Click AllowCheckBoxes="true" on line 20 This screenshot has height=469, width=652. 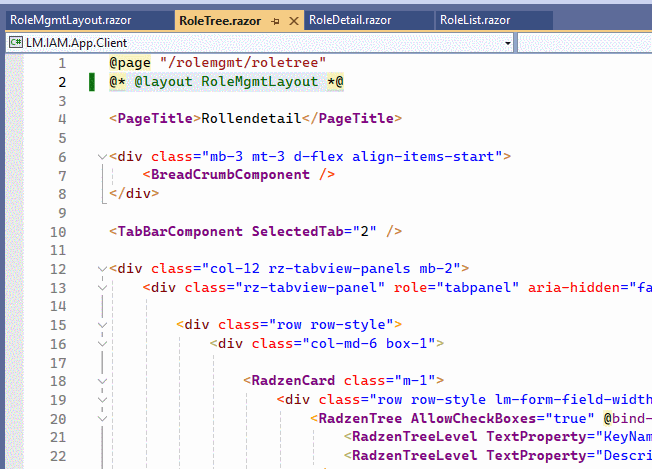coord(502,418)
